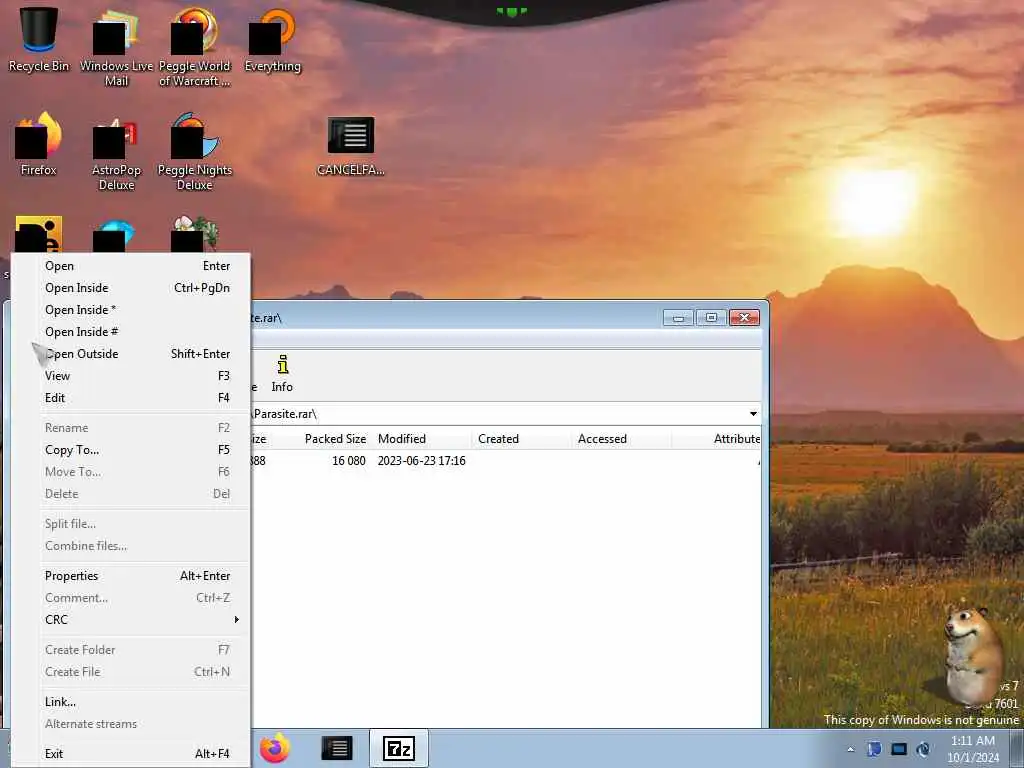Image resolution: width=1024 pixels, height=768 pixels.
Task: Launch AstroPop Deluxe desktop shortcut
Action: [x=116, y=152]
